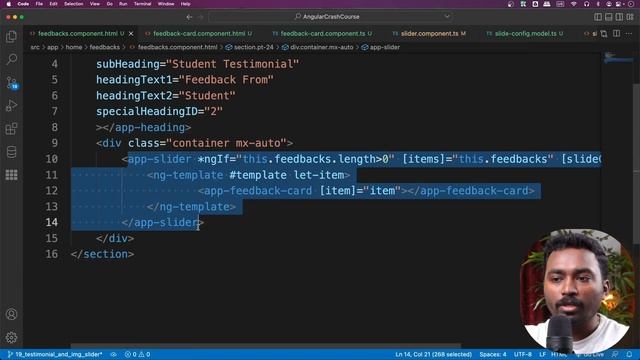Select 'feedbacks.component.html' breadcrumb segment
The width and height of the screenshot is (640, 360).
click(x=173, y=47)
